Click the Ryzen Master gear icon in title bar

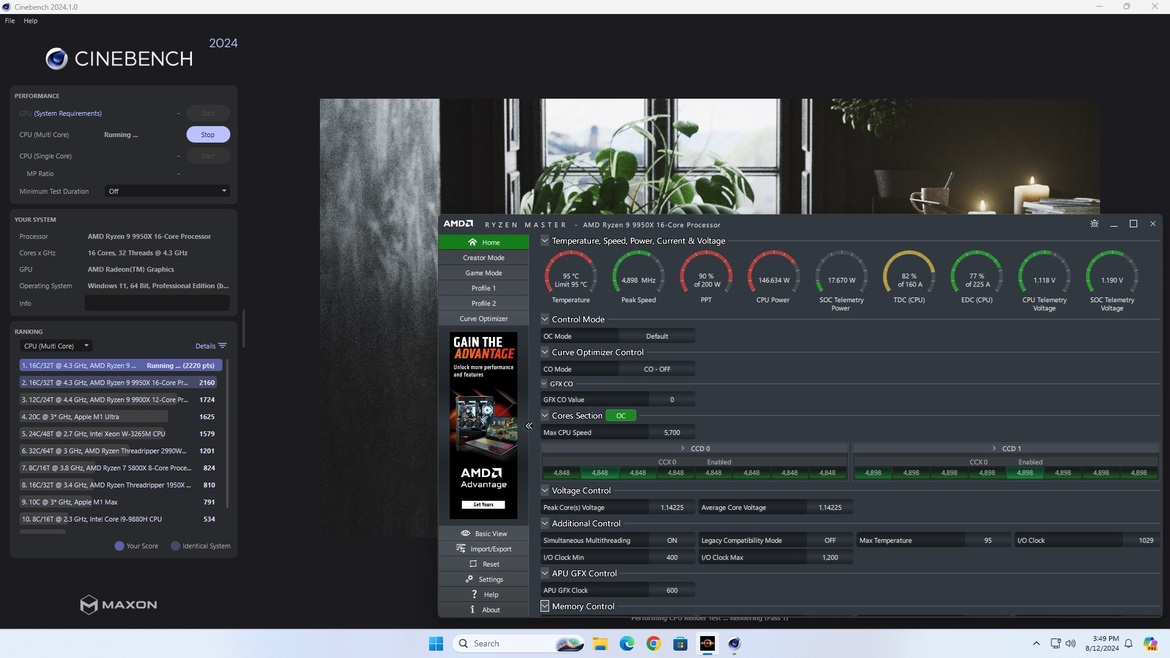coord(1094,224)
